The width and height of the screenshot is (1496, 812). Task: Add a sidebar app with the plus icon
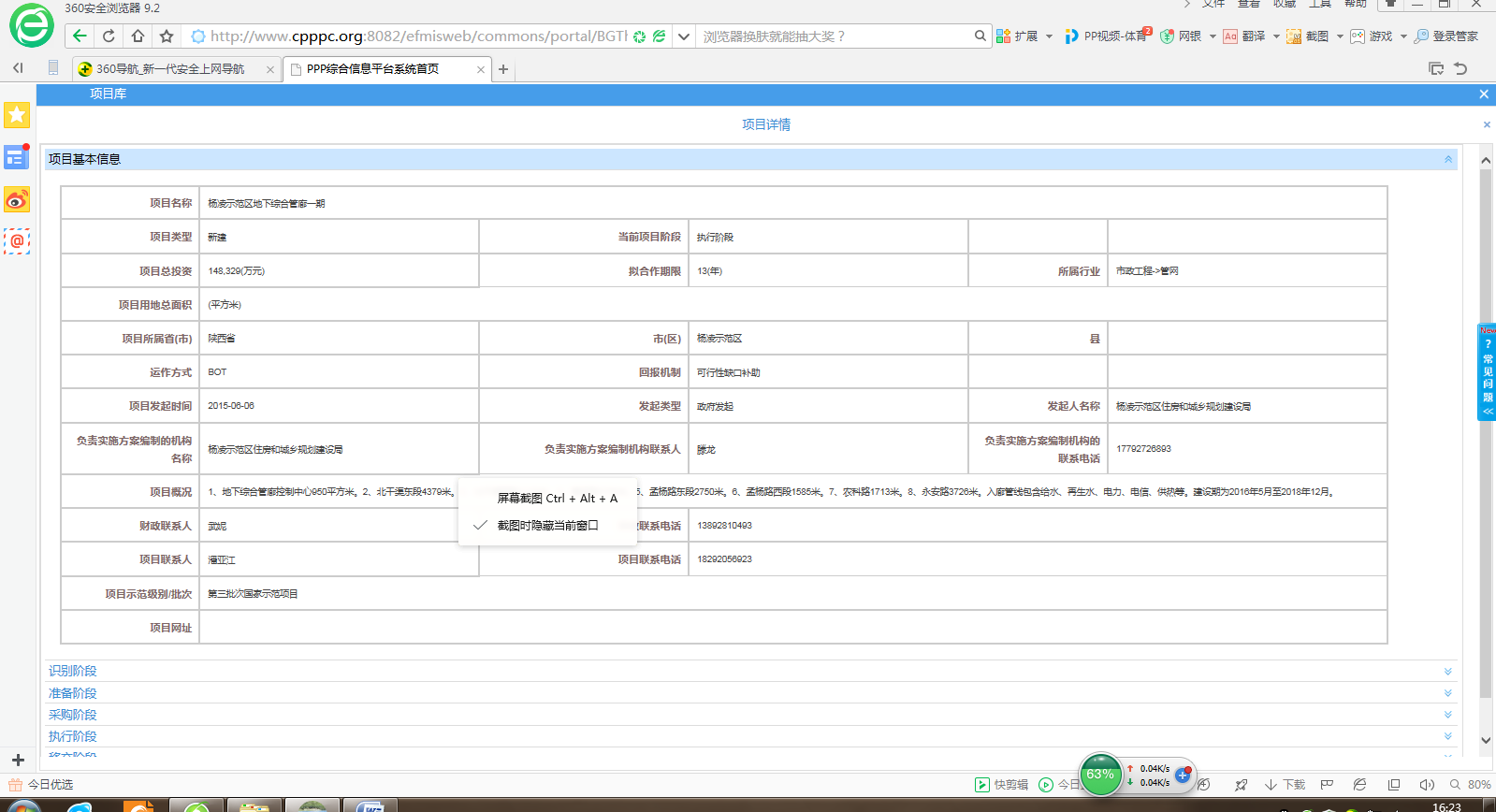(x=17, y=760)
